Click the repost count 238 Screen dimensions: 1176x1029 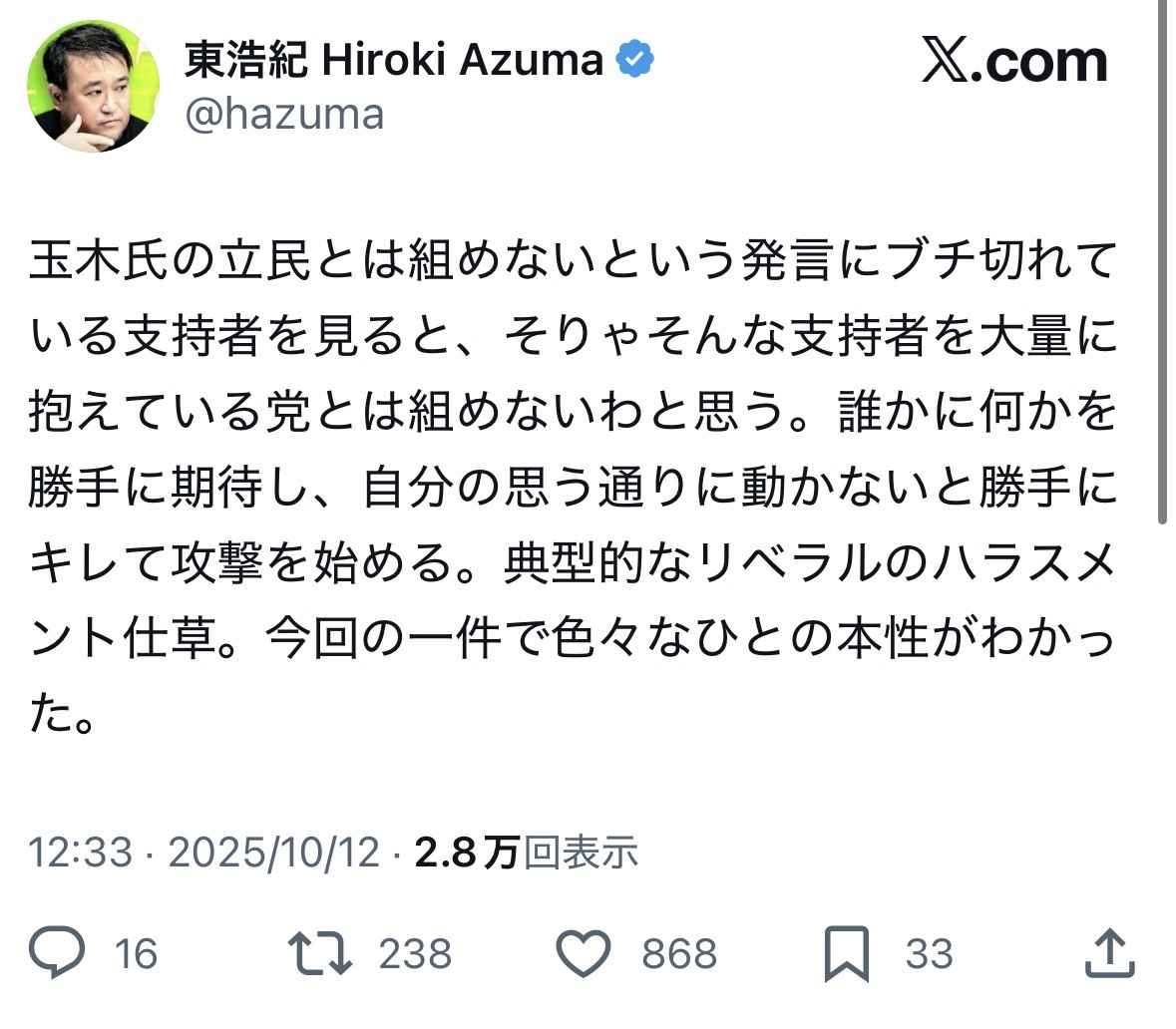coord(415,954)
